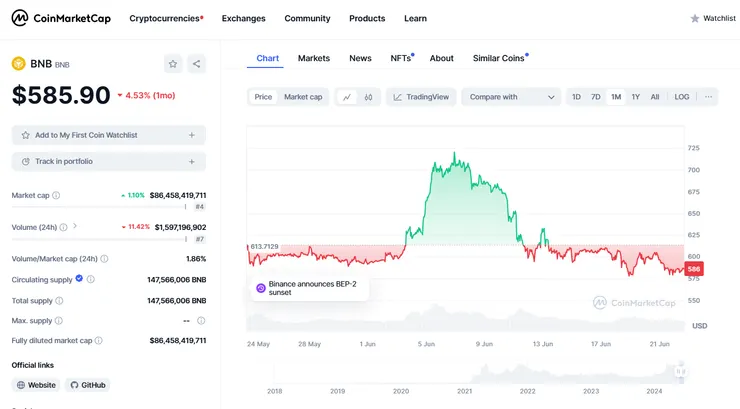Open the Compare with dropdown
Image resolution: width=740 pixels, height=409 pixels.
click(x=511, y=97)
